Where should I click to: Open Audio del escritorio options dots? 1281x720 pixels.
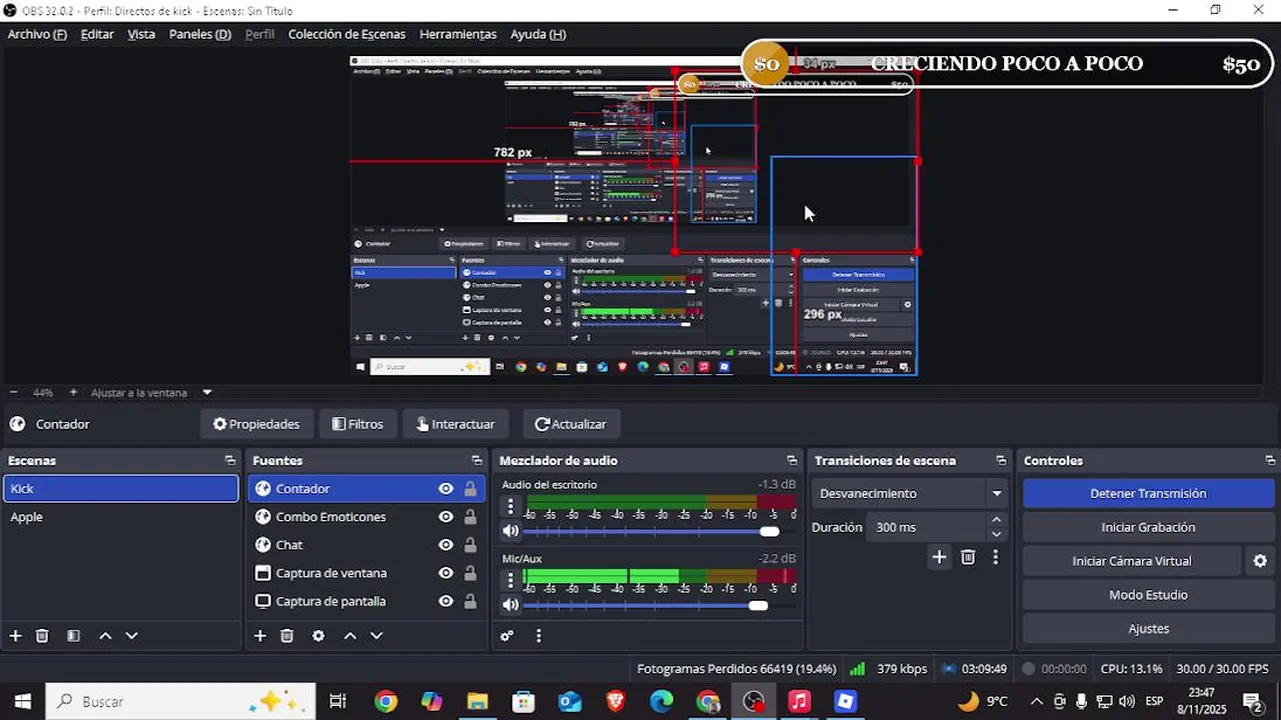point(510,507)
